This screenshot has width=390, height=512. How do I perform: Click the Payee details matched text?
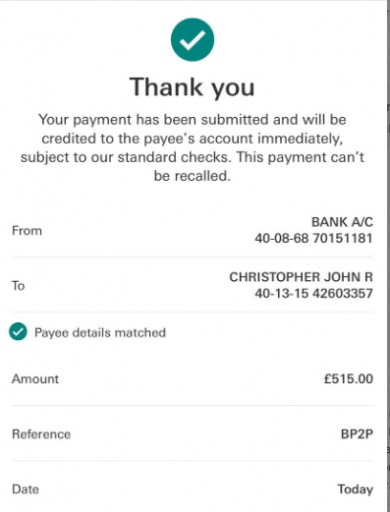tap(100, 333)
